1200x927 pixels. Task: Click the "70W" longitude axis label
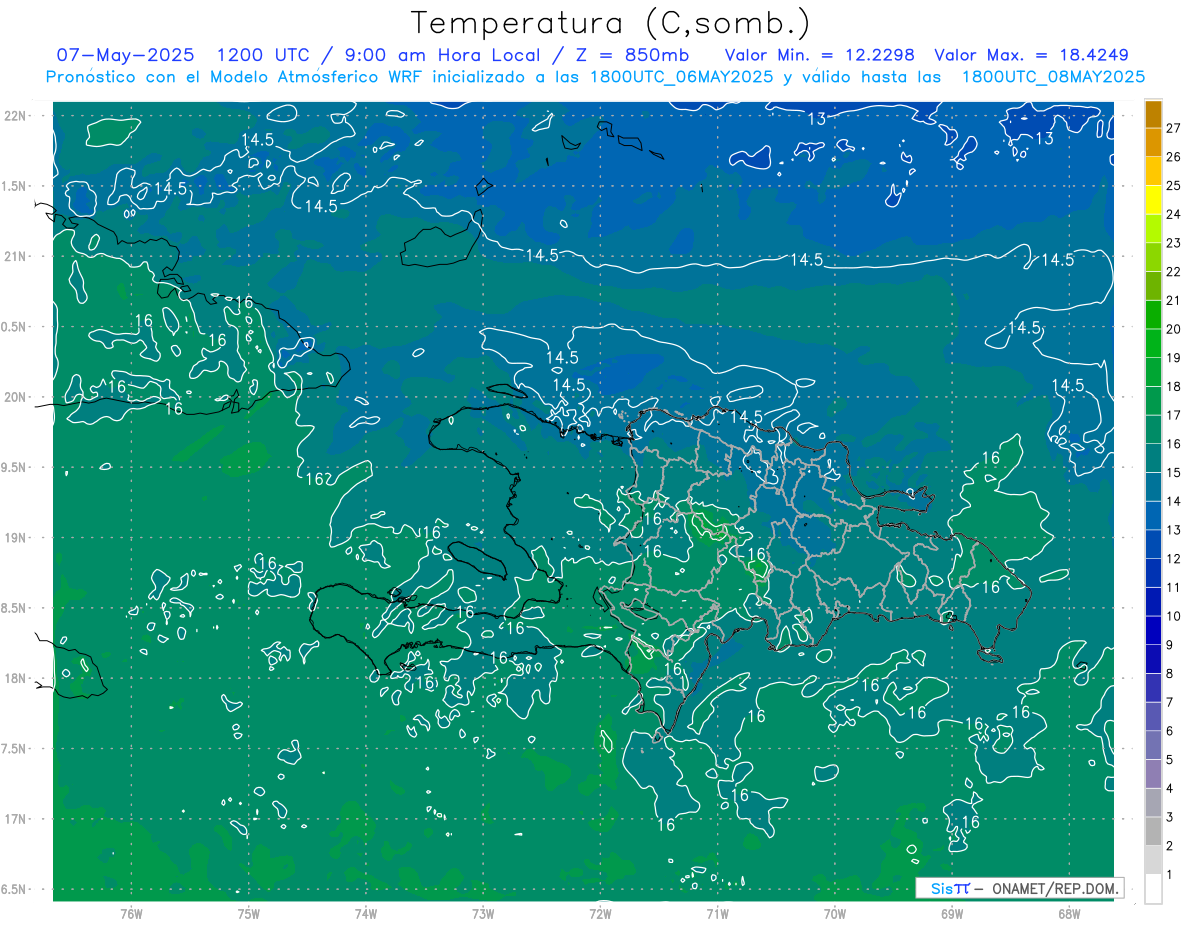835,914
